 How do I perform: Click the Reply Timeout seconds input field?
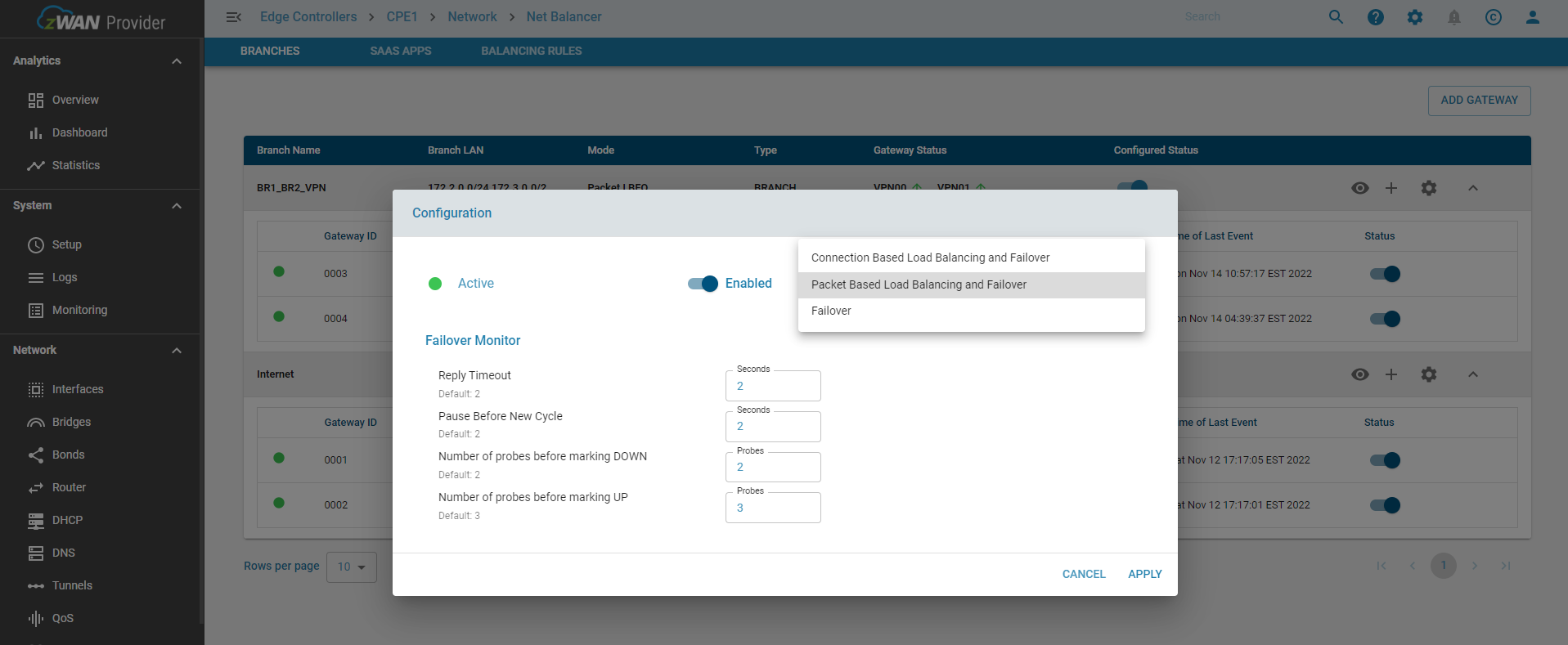coord(773,387)
